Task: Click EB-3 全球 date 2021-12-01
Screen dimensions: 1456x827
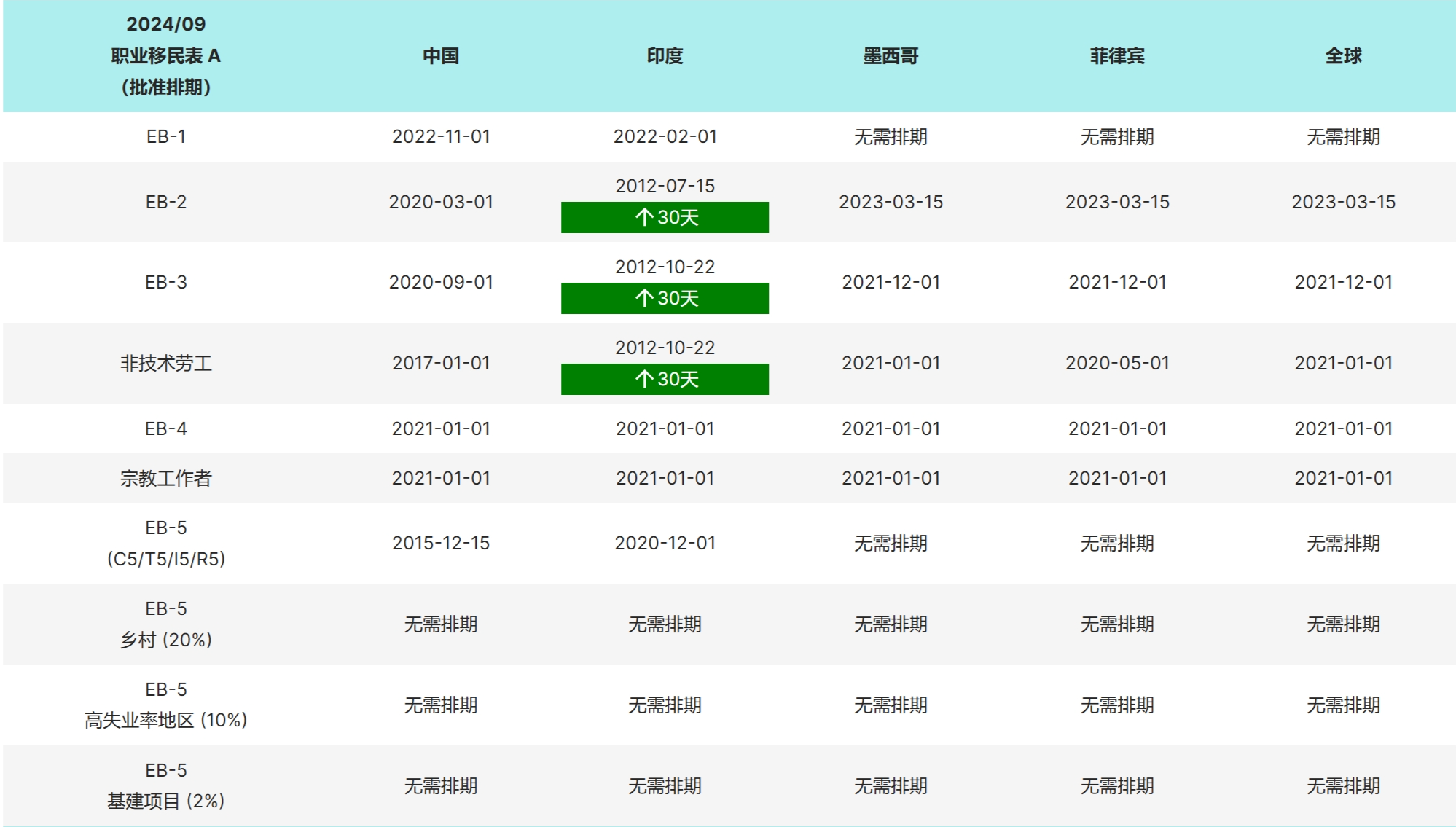Action: coord(1343,282)
